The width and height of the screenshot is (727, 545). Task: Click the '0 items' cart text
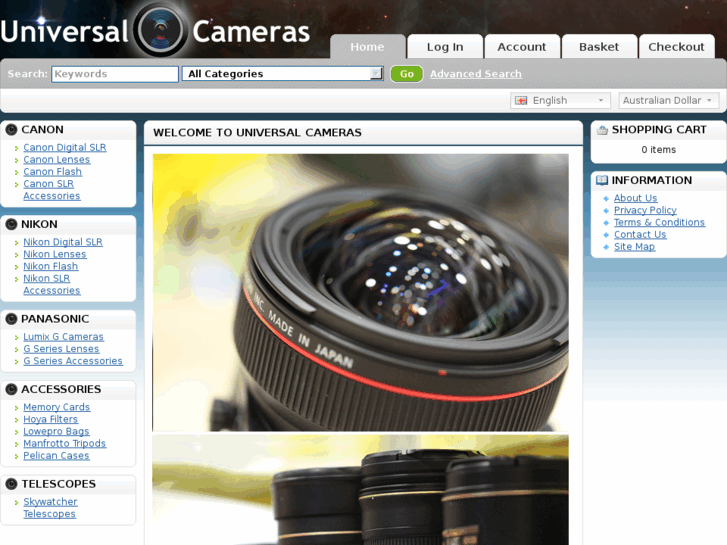coord(658,150)
